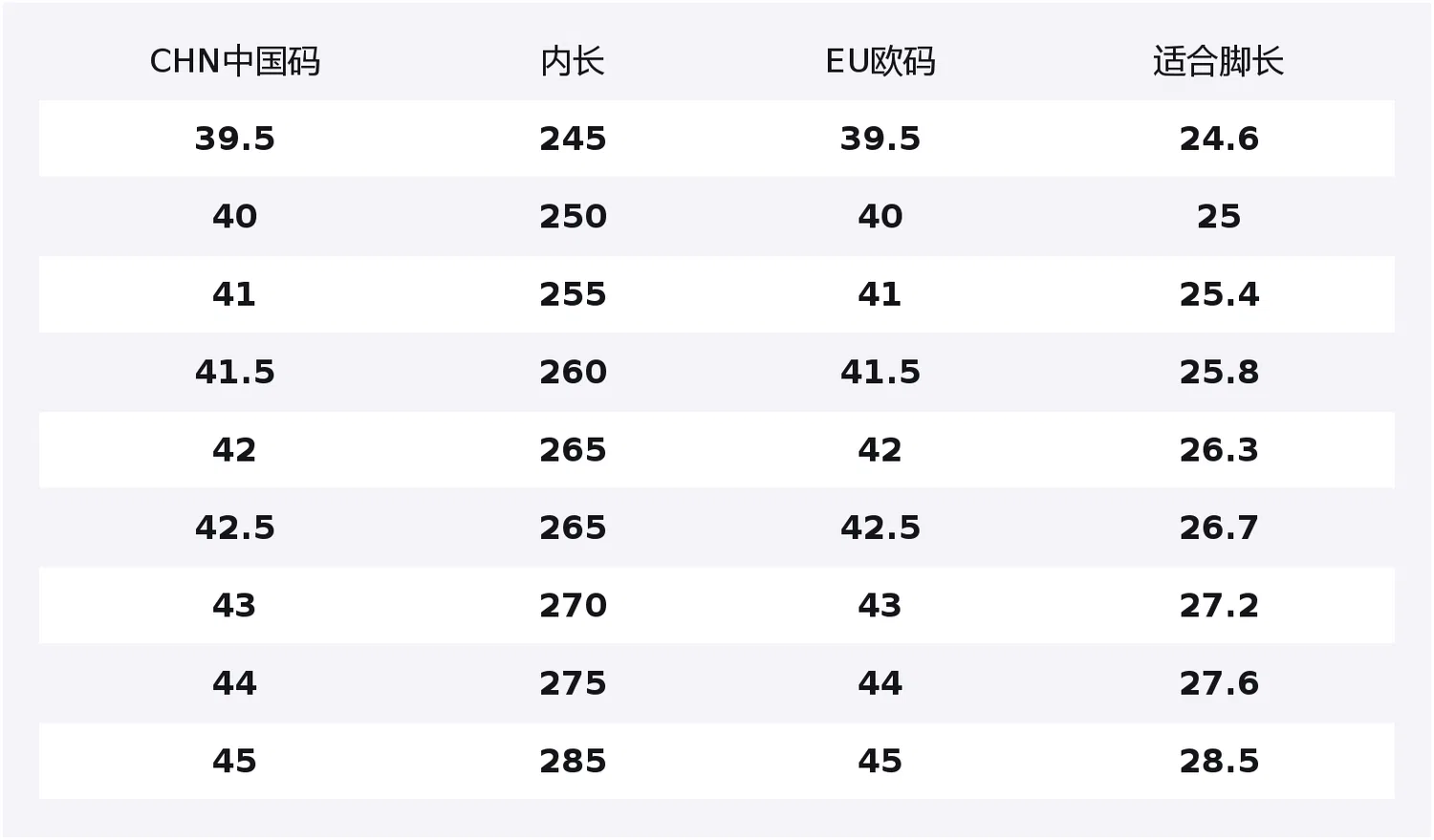The height and width of the screenshot is (840, 1434).
Task: Click inner length value 275
Action: point(573,683)
